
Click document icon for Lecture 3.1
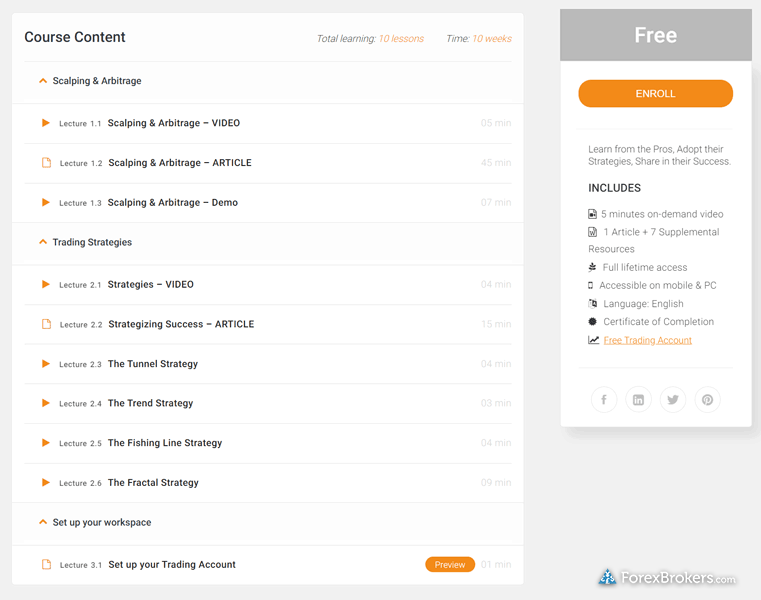46,565
